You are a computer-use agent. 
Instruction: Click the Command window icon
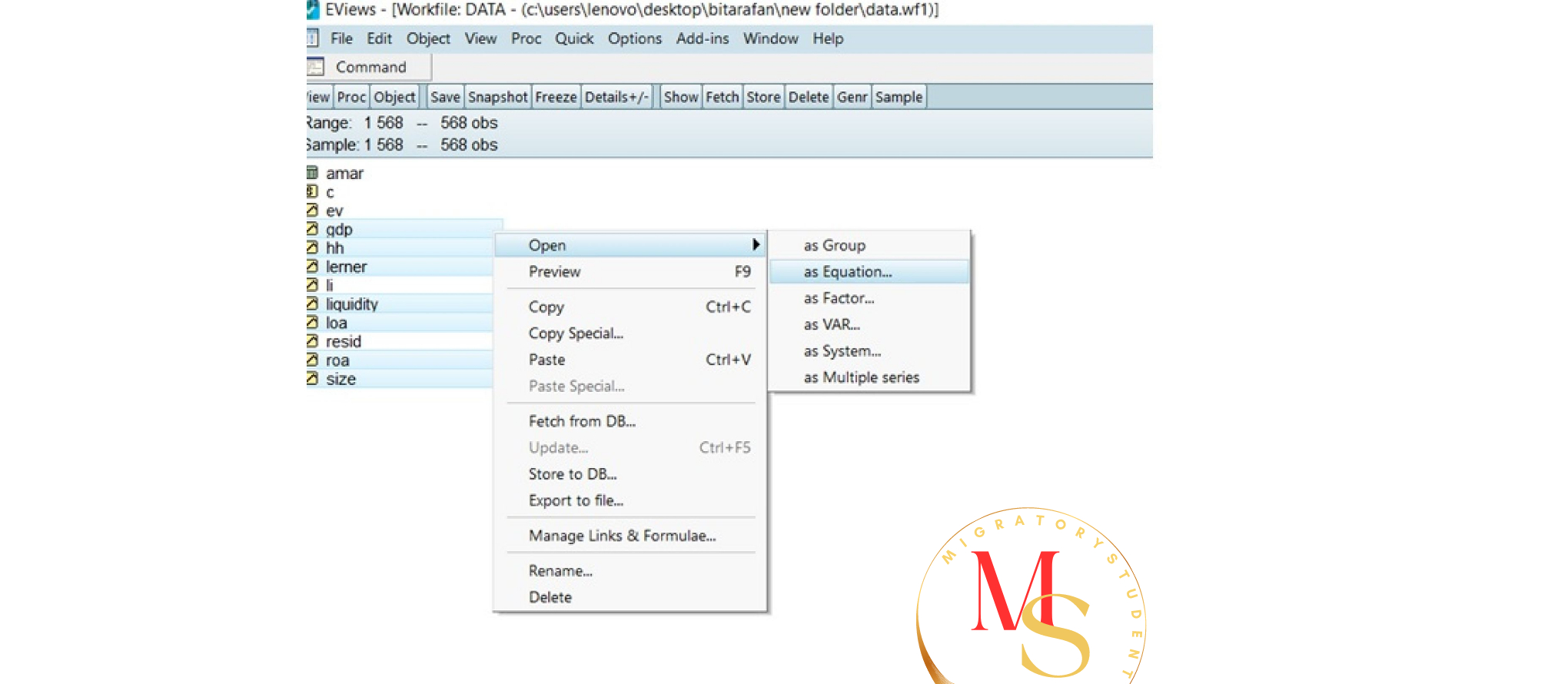(x=315, y=67)
